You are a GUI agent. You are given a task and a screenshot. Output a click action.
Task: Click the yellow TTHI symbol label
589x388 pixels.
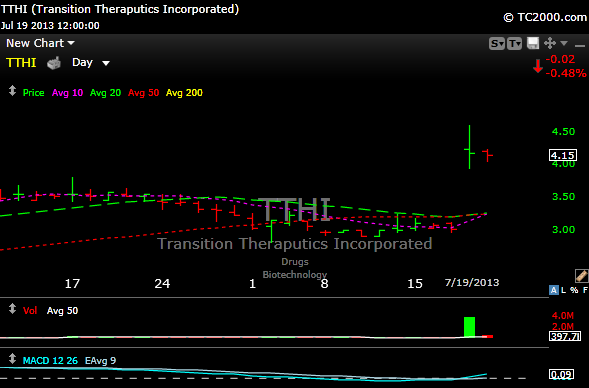coord(21,62)
